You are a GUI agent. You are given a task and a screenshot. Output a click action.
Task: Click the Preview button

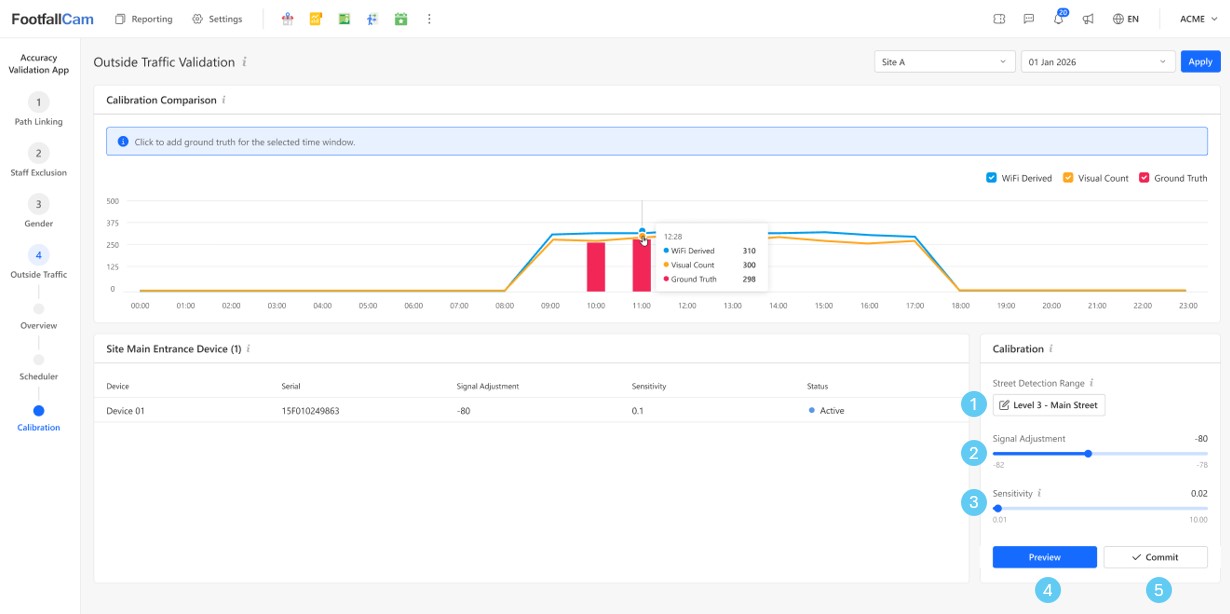(x=1044, y=557)
